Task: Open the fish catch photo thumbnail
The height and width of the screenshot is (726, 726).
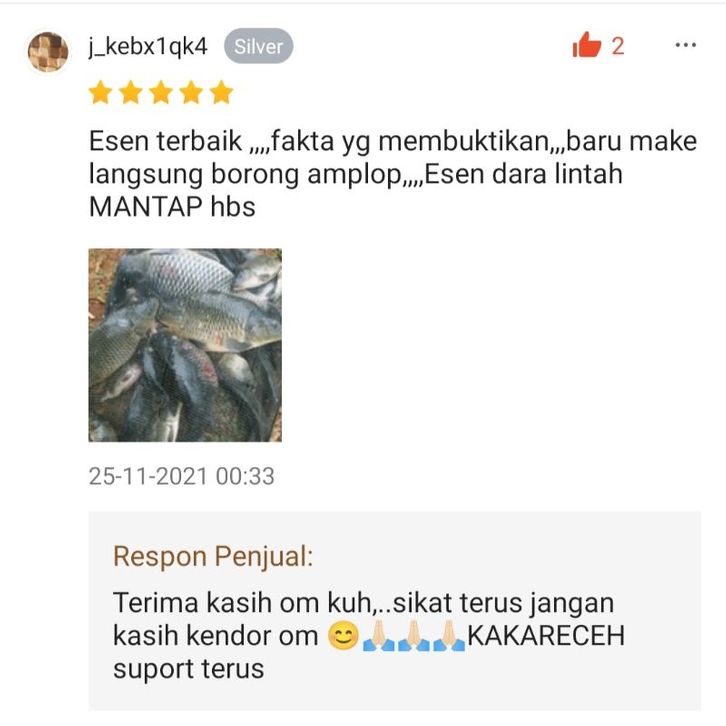Action: pos(185,345)
